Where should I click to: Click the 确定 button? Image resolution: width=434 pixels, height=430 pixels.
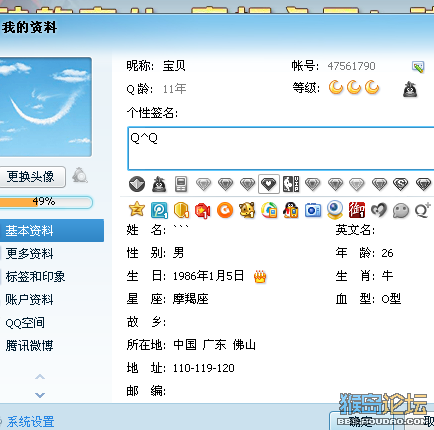point(362,421)
